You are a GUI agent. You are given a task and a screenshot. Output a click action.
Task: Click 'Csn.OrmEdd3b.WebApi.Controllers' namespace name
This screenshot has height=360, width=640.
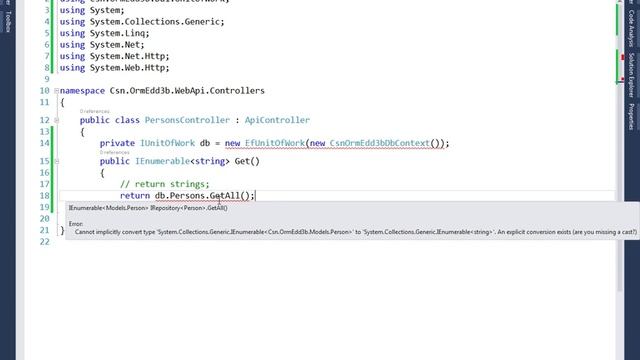[x=187, y=91]
